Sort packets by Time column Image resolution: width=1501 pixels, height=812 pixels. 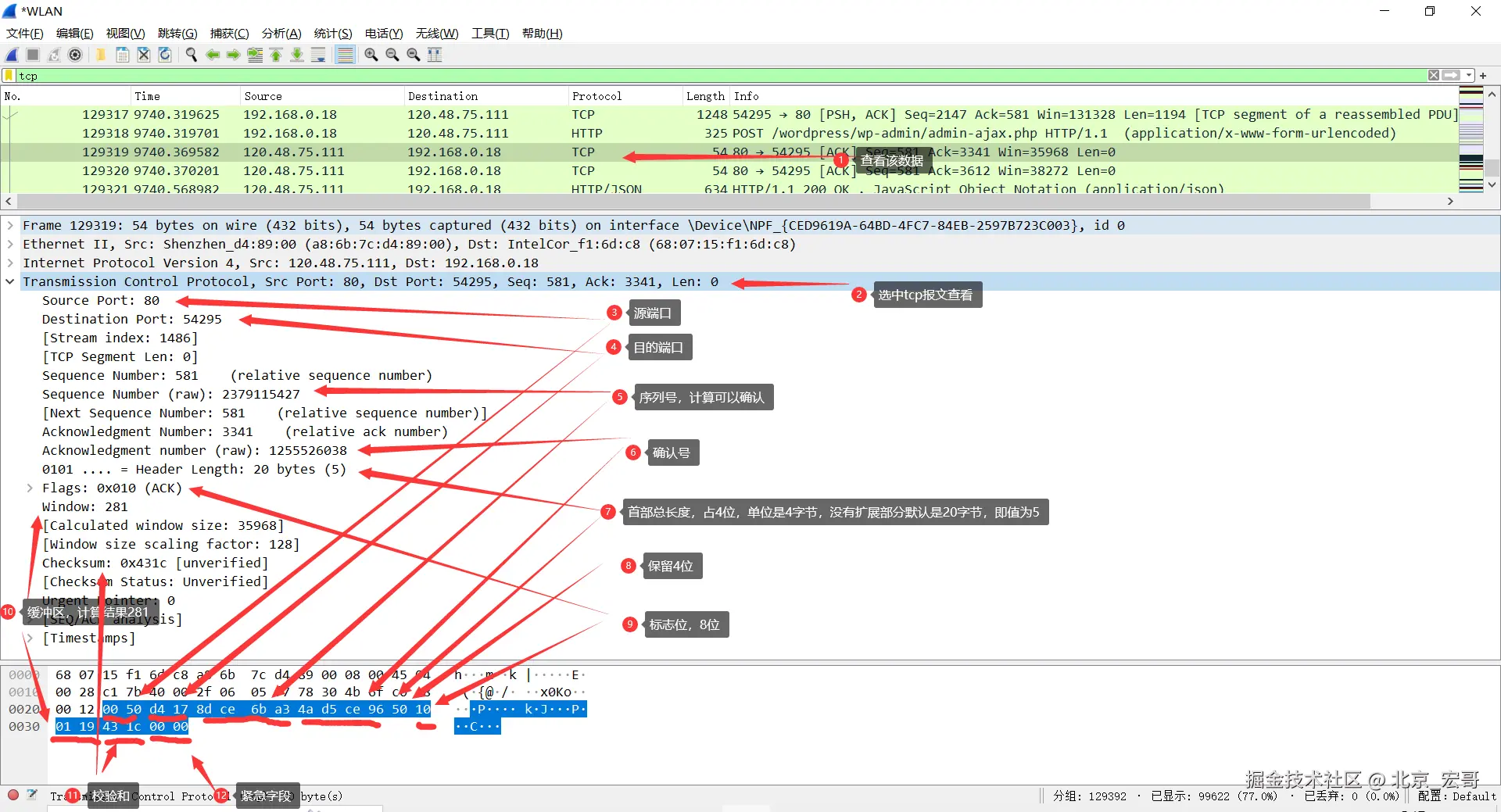point(185,96)
